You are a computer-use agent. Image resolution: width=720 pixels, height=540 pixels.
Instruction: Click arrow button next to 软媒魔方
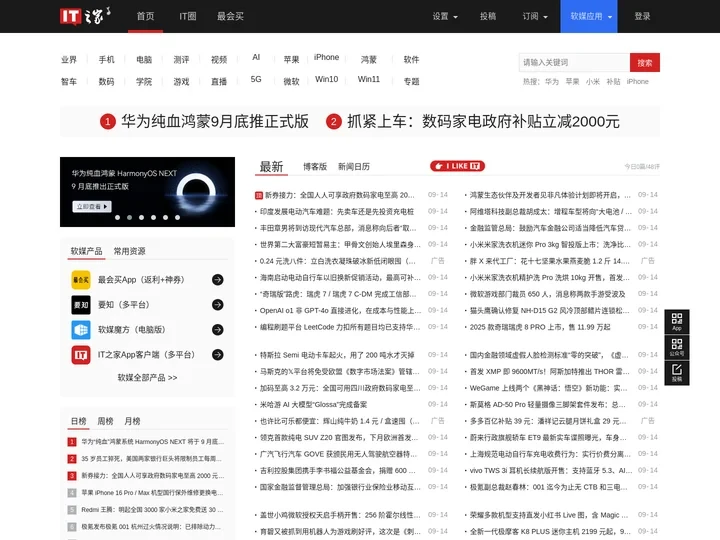point(218,330)
